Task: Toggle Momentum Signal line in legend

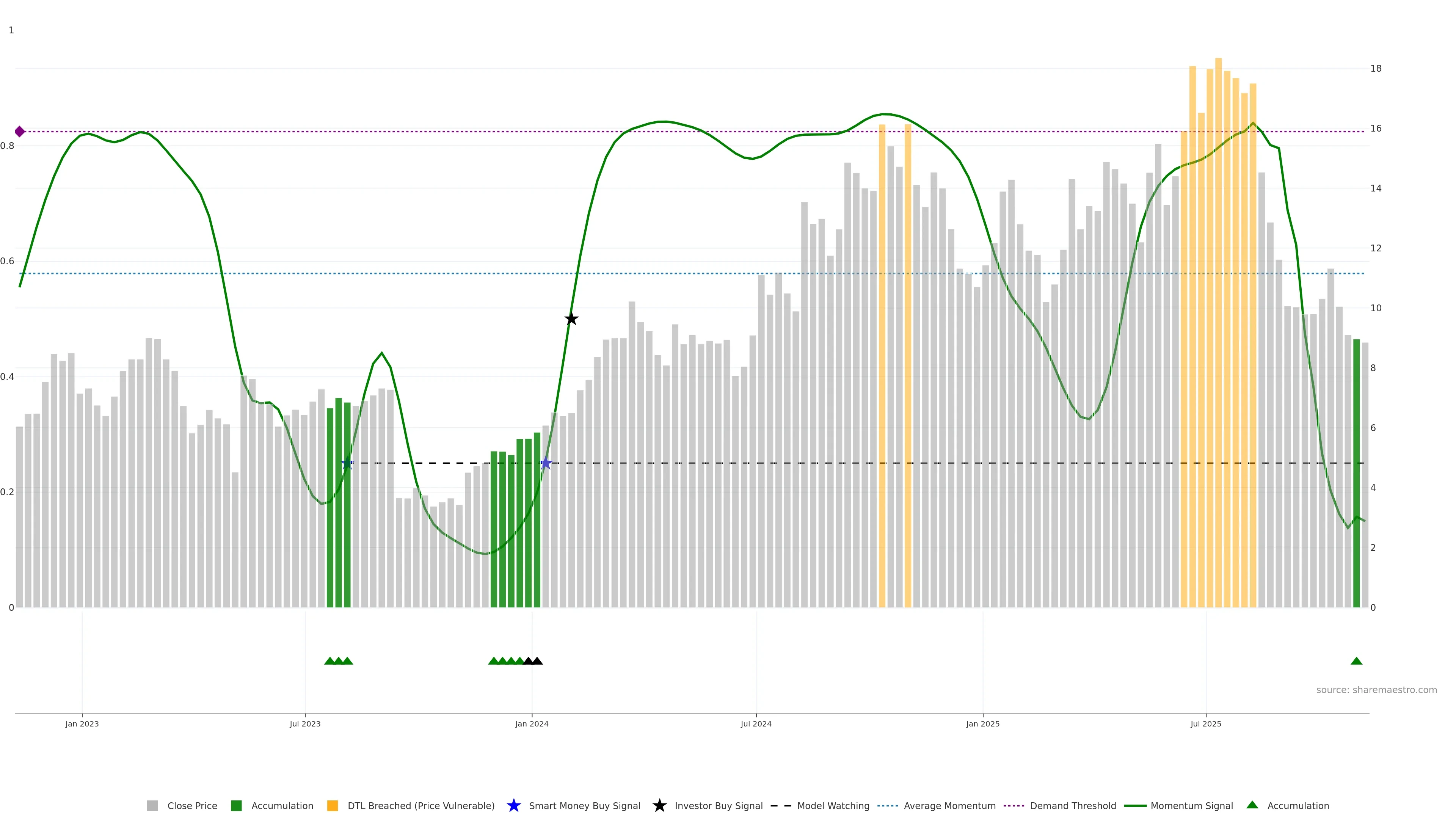Action: tap(1191, 805)
